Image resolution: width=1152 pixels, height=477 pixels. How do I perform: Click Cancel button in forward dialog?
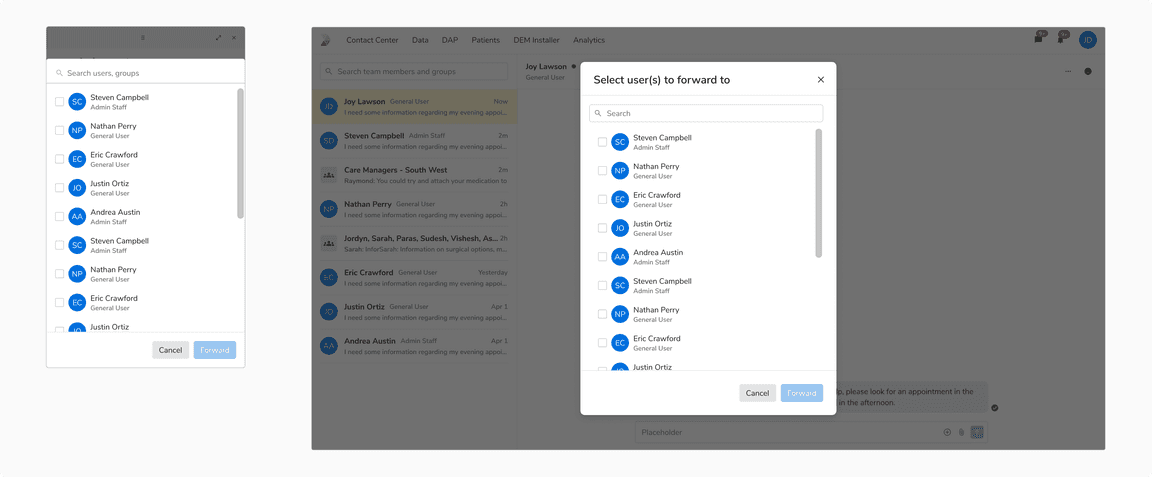757,393
